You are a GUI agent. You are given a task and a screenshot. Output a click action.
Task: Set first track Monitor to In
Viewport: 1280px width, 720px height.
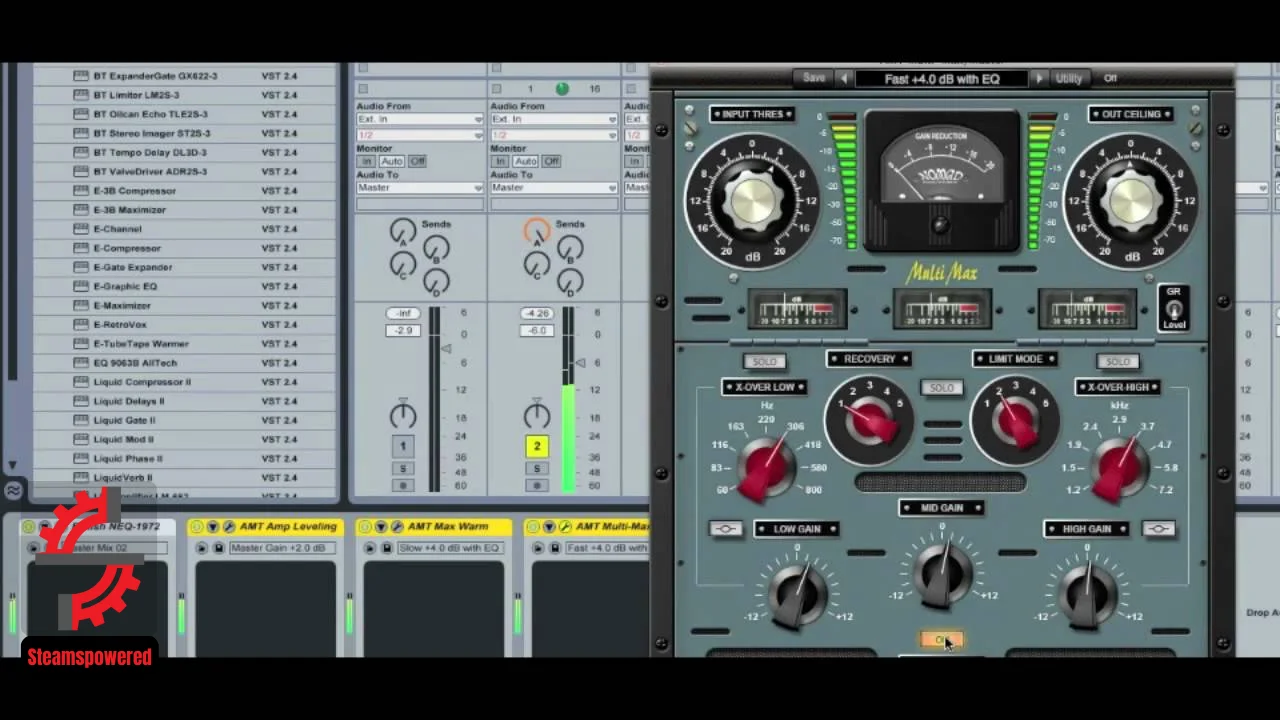pos(367,162)
